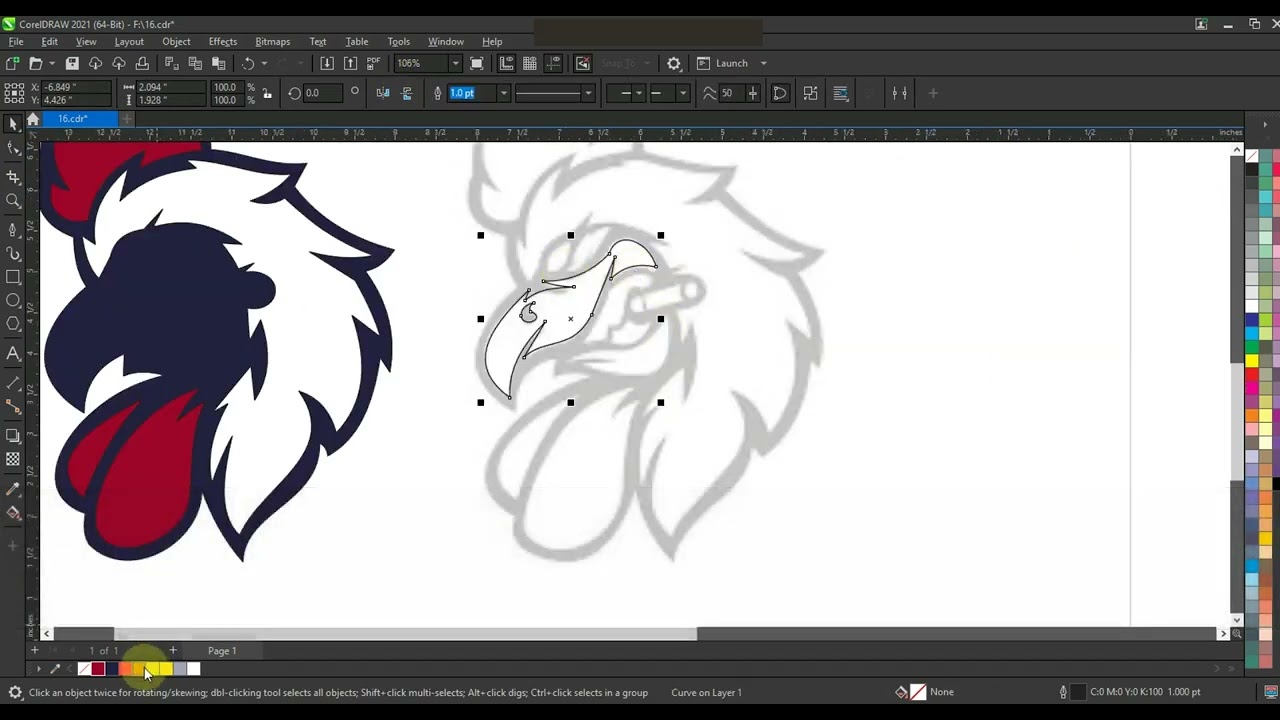
Task: Click the Full-screen preview icon
Action: coord(477,63)
